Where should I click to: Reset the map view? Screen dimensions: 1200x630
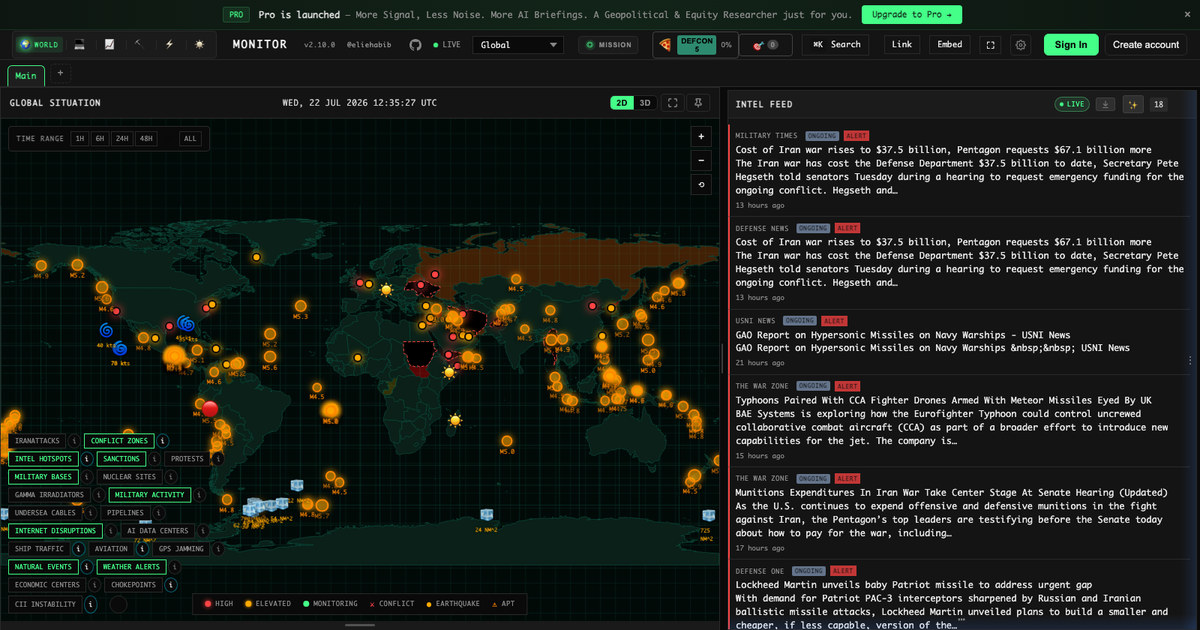pos(701,185)
